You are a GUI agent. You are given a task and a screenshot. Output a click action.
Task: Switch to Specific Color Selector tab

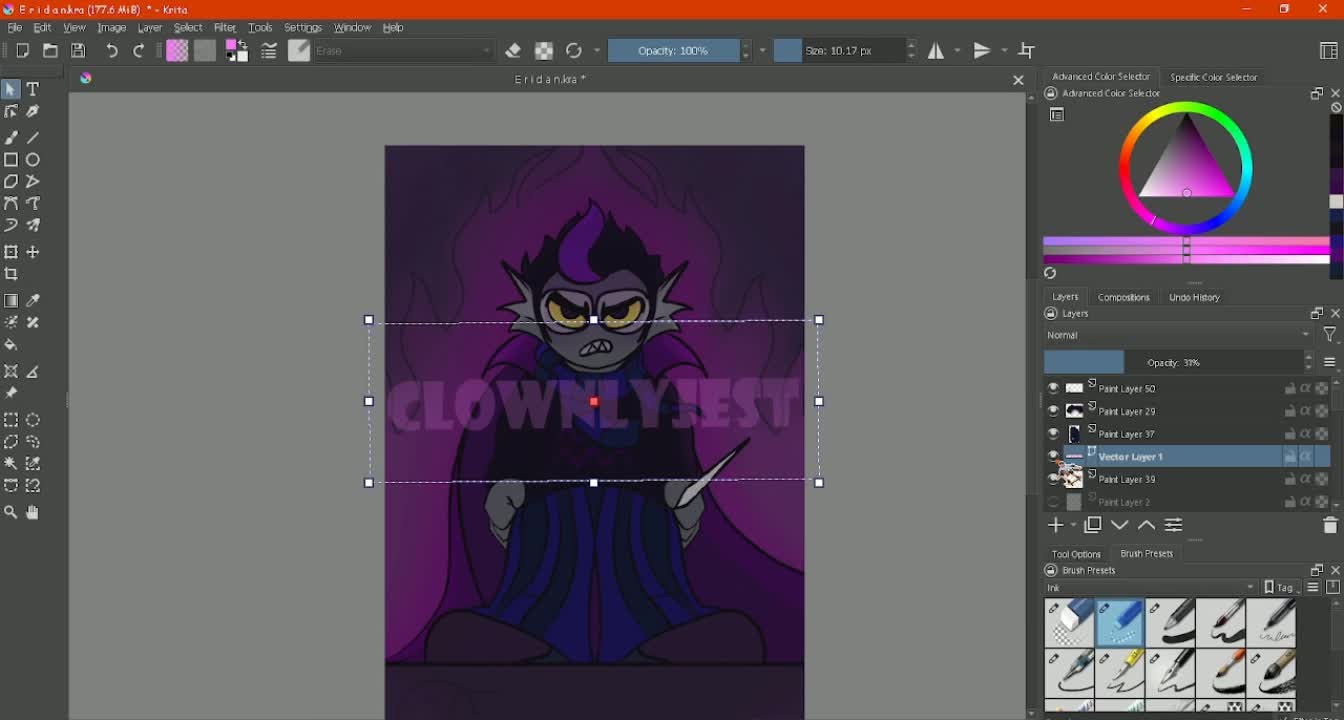[1214, 77]
